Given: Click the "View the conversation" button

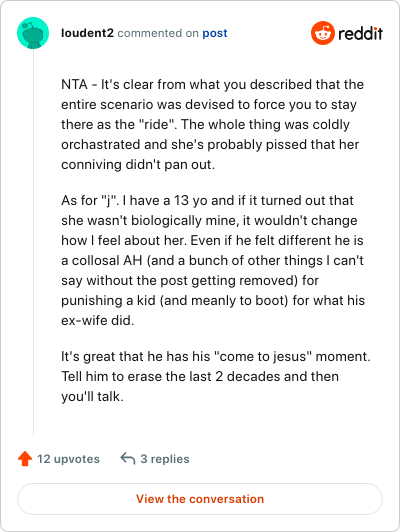Looking at the screenshot, I should tap(200, 499).
